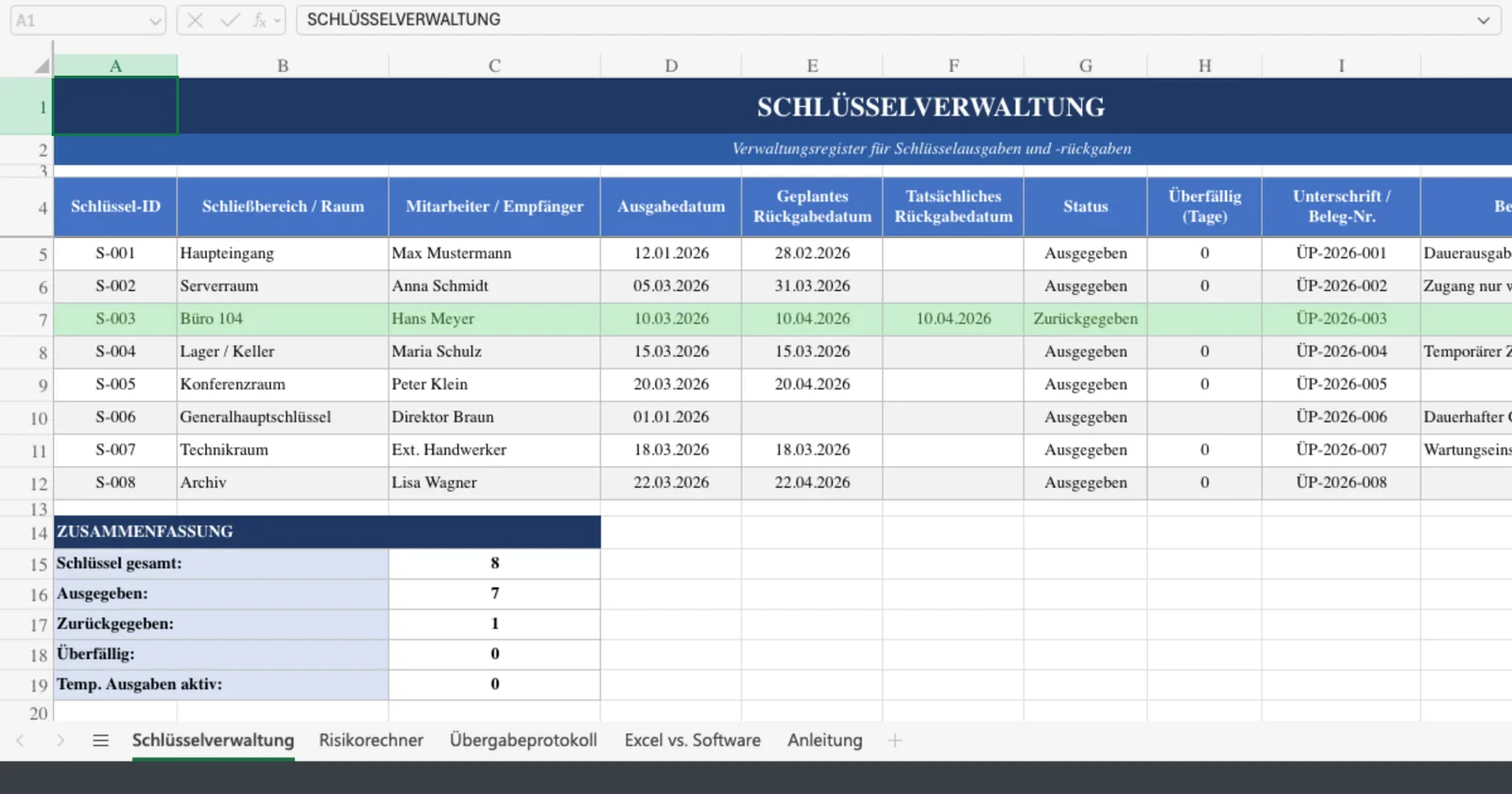This screenshot has height=794, width=1512.
Task: Select row 1 header
Action: pyautogui.click(x=26, y=106)
